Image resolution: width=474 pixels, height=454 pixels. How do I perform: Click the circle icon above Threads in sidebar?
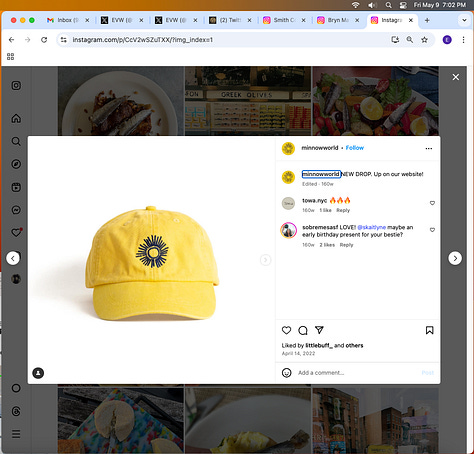click(x=16, y=388)
